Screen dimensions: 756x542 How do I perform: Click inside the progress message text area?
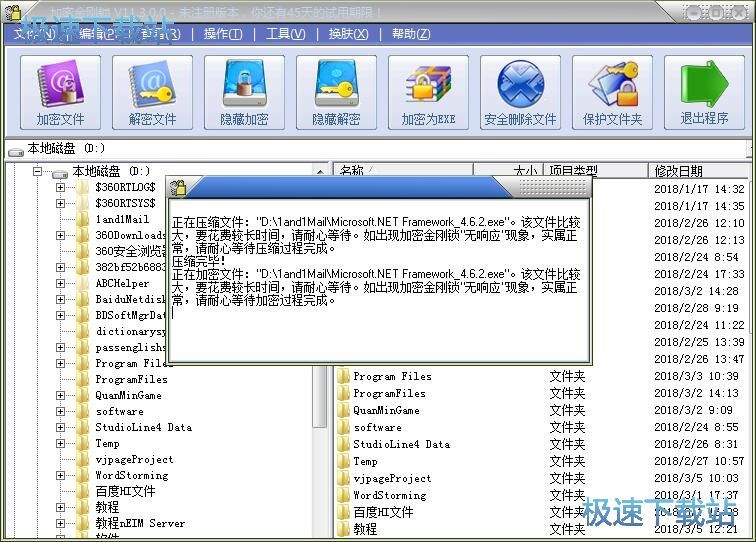379,281
